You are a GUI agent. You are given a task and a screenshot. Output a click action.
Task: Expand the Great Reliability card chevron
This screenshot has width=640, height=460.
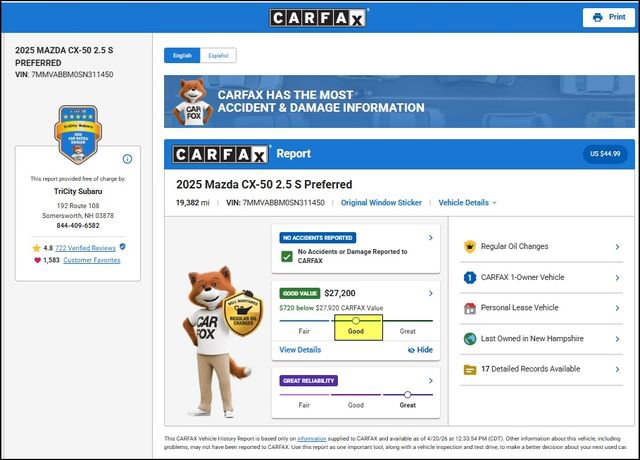(431, 380)
